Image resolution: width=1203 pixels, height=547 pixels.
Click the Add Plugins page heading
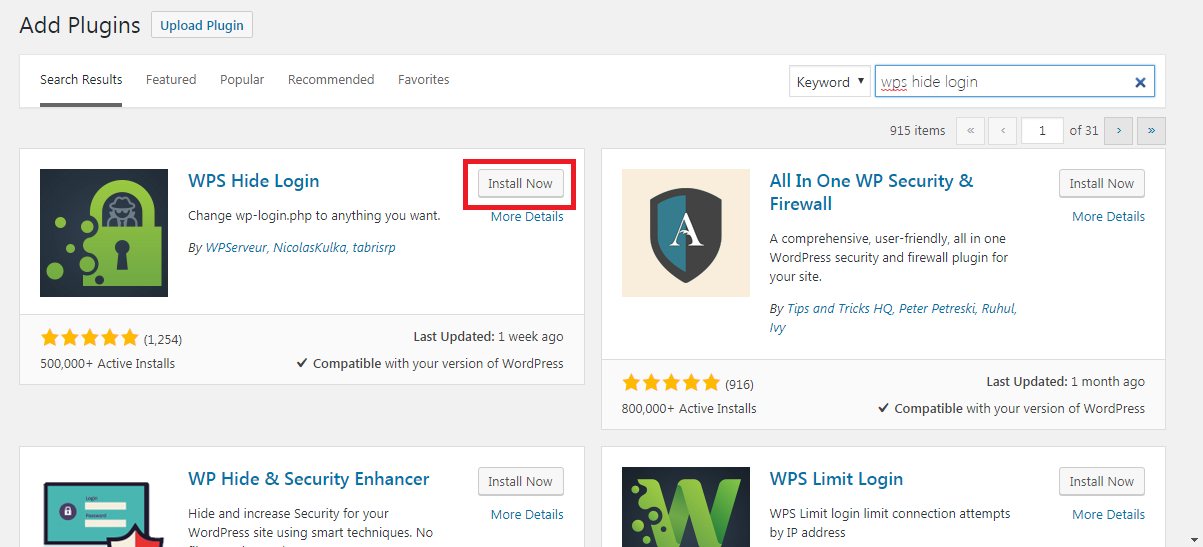tap(80, 26)
